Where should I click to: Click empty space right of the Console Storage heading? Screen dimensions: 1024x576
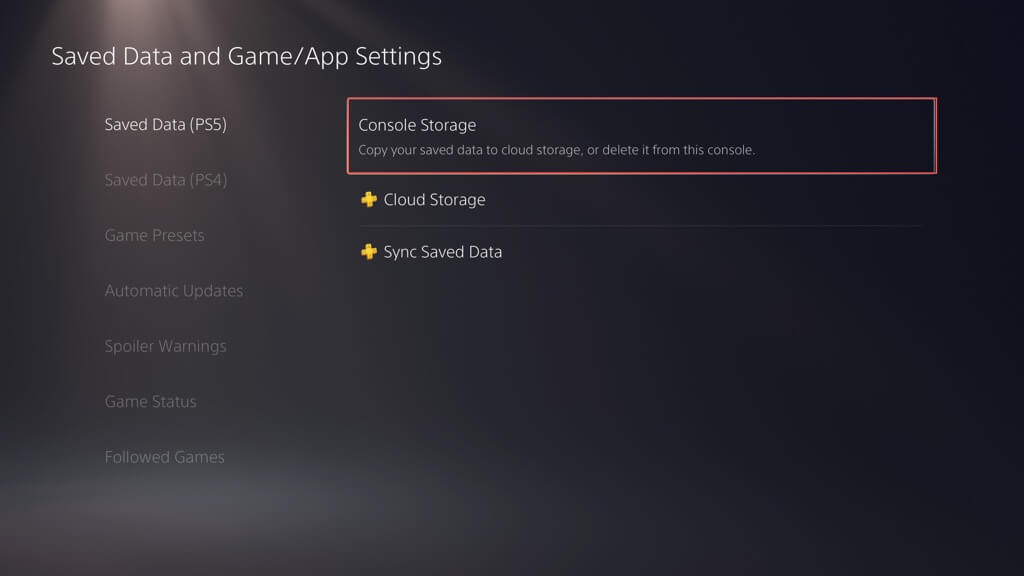700,126
